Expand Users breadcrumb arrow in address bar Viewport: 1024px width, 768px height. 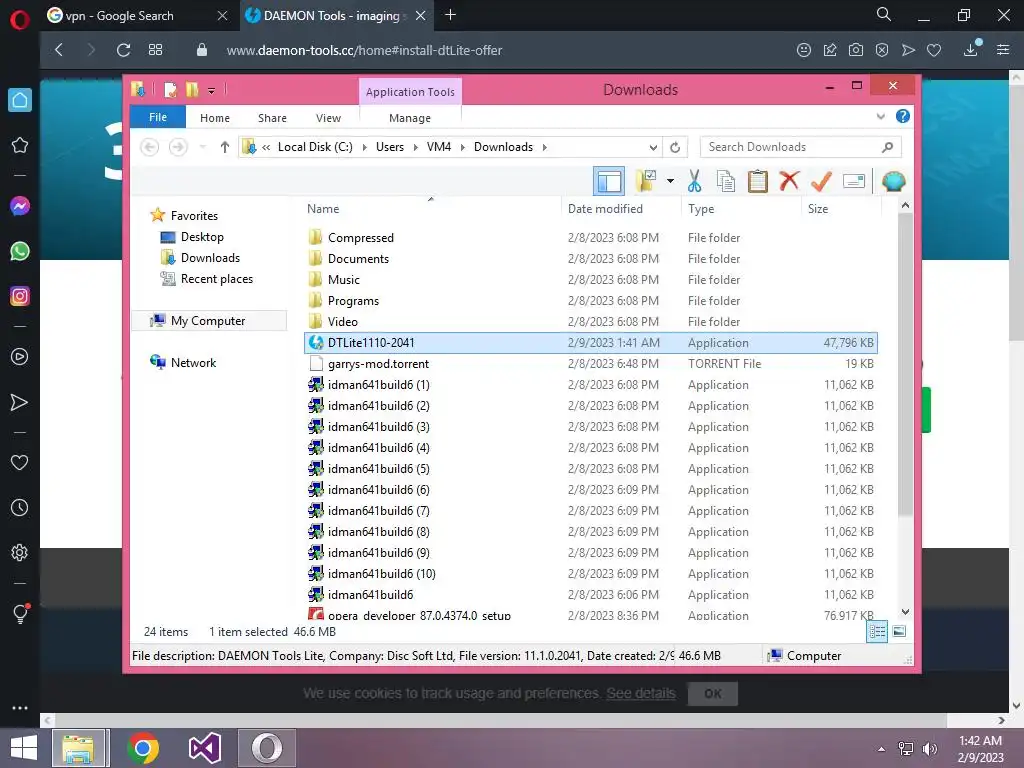[415, 147]
